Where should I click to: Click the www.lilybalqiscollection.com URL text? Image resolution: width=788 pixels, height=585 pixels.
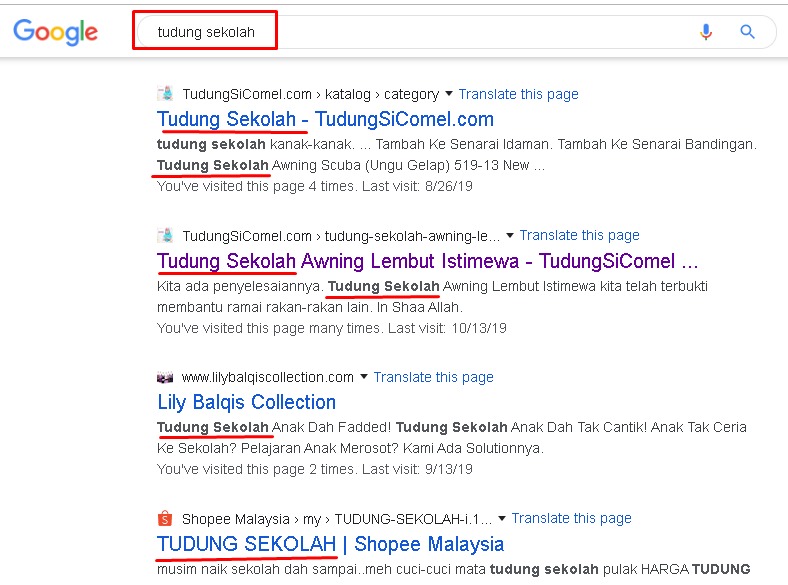click(268, 377)
